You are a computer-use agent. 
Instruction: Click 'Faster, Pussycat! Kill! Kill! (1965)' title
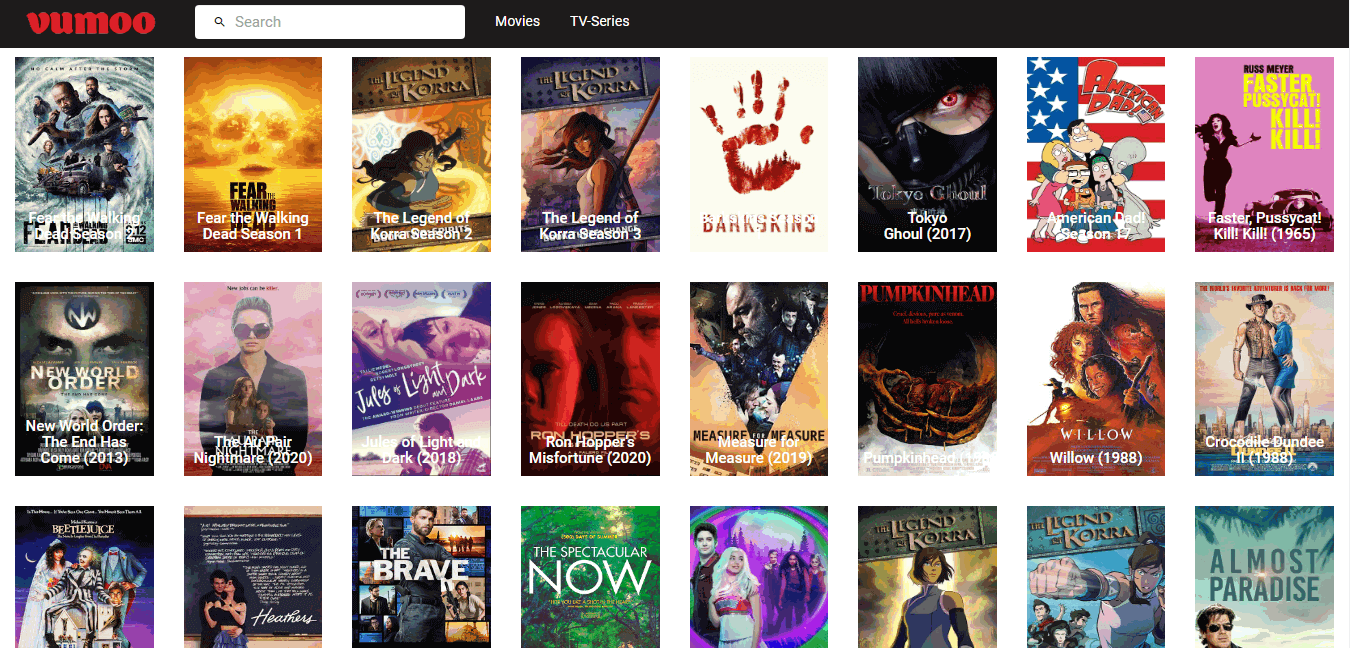[1264, 226]
